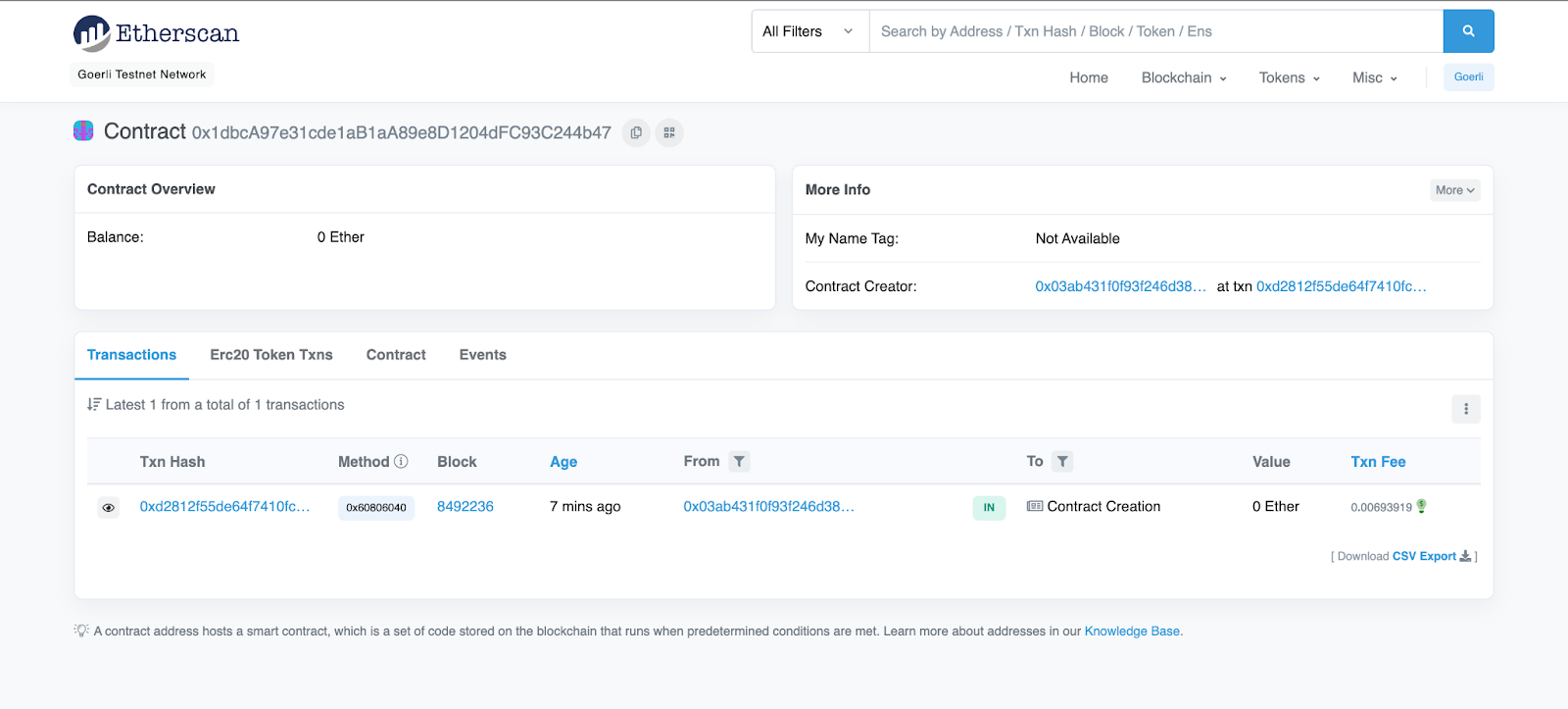Click the Etherscan logo
The width and height of the screenshot is (1568, 709).
tap(156, 33)
